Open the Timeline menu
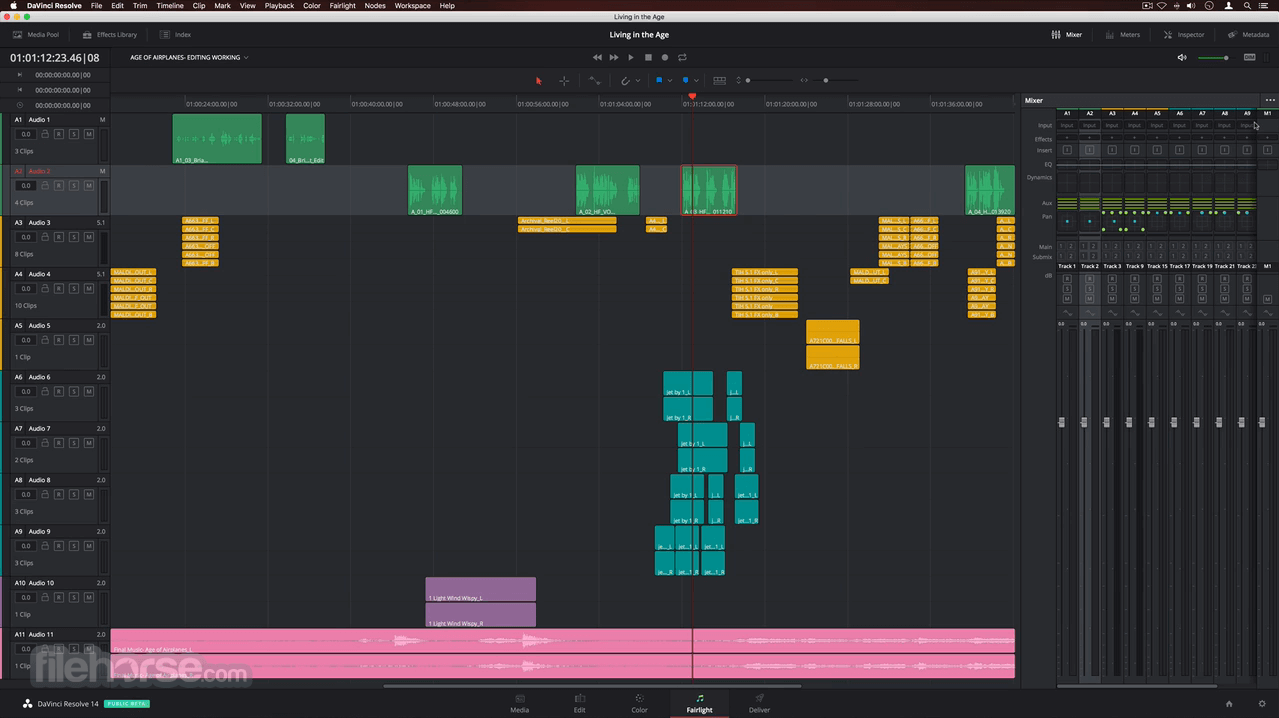 click(170, 6)
